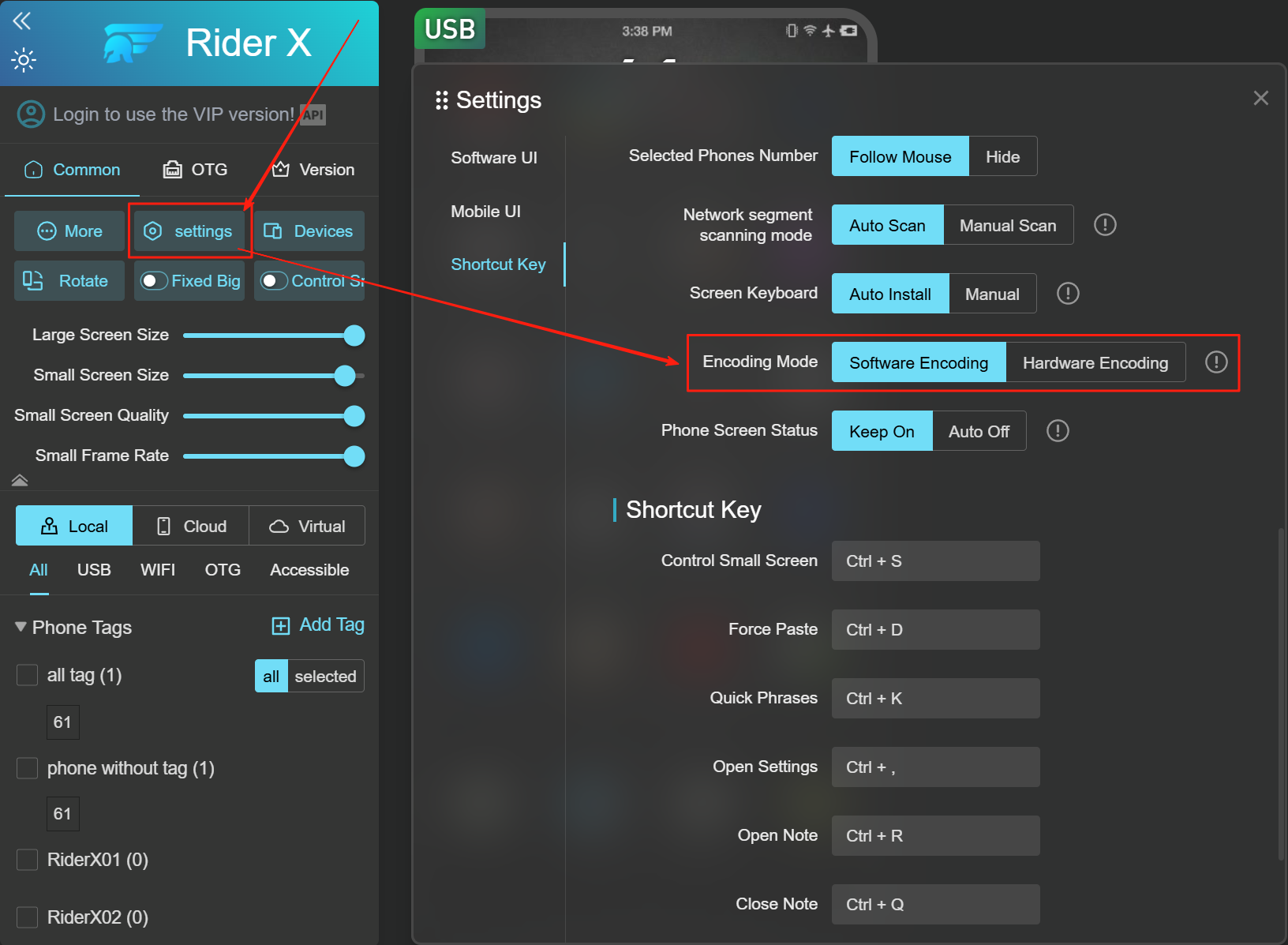Close the Settings dialog

point(1261,98)
